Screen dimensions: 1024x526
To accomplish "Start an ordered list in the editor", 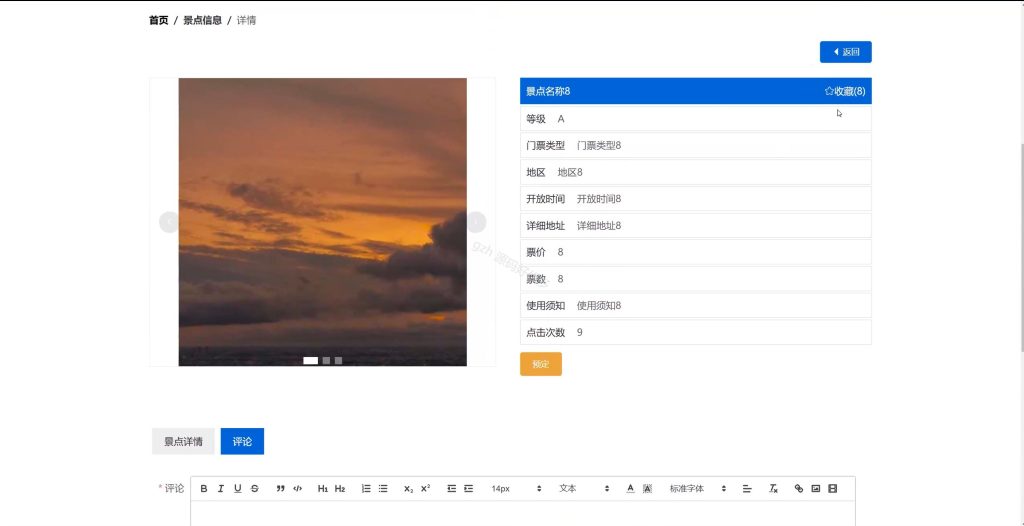I will tap(366, 488).
